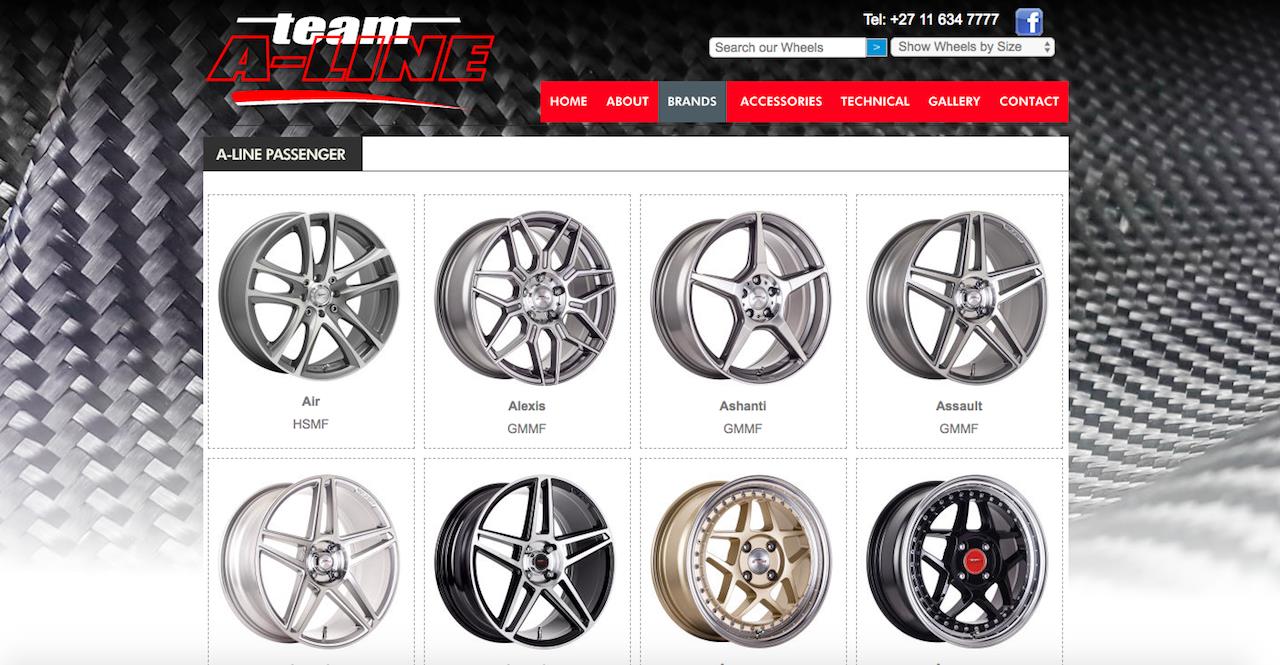The width and height of the screenshot is (1280, 665).
Task: Open the gold wheel with polished lip
Action: click(x=742, y=561)
